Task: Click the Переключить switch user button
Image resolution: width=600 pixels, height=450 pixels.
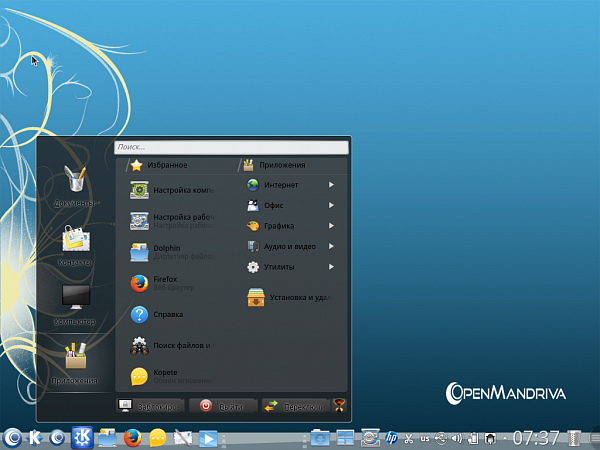Action: pyautogui.click(x=296, y=406)
